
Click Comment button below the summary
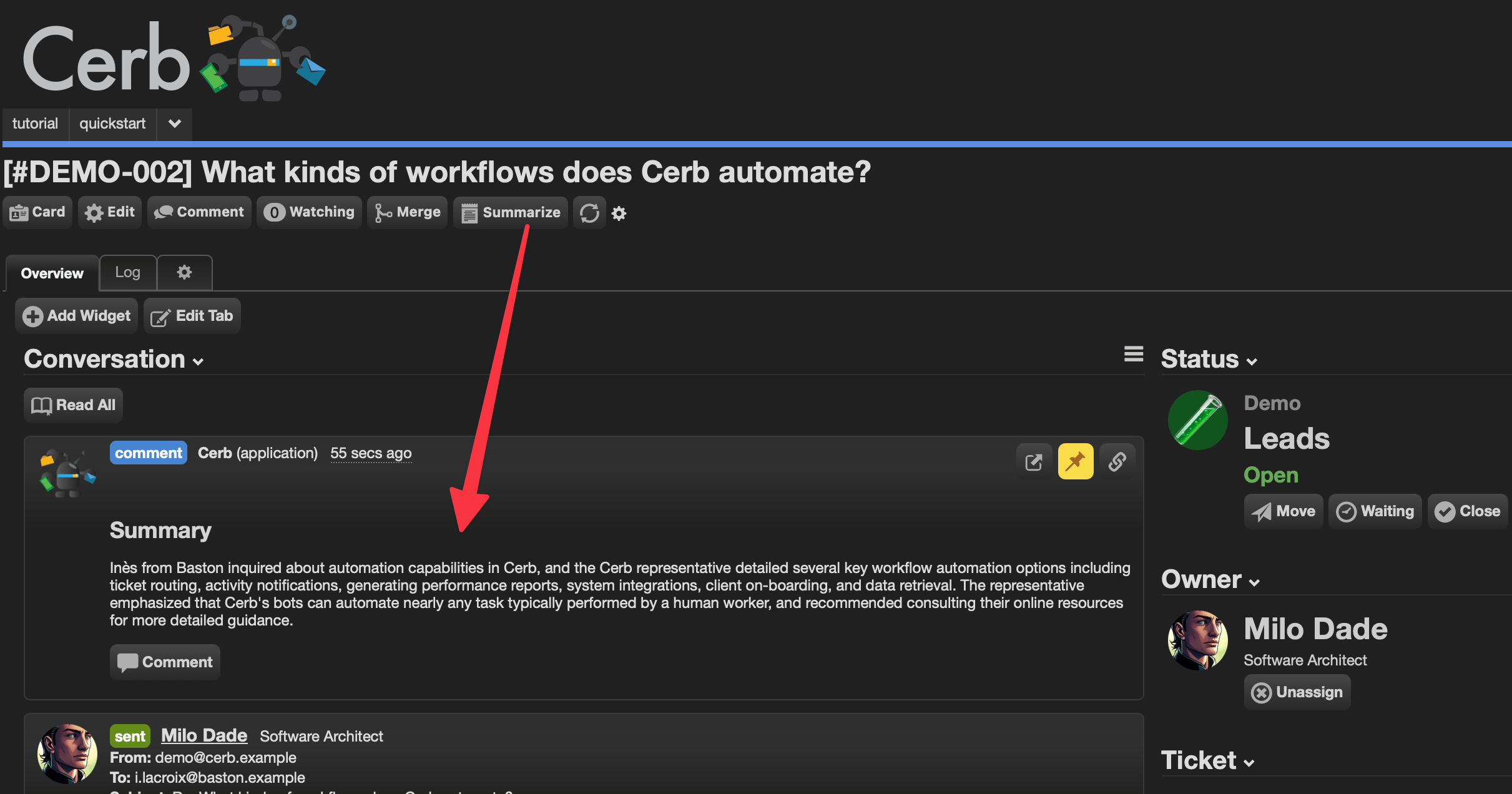pyautogui.click(x=165, y=662)
